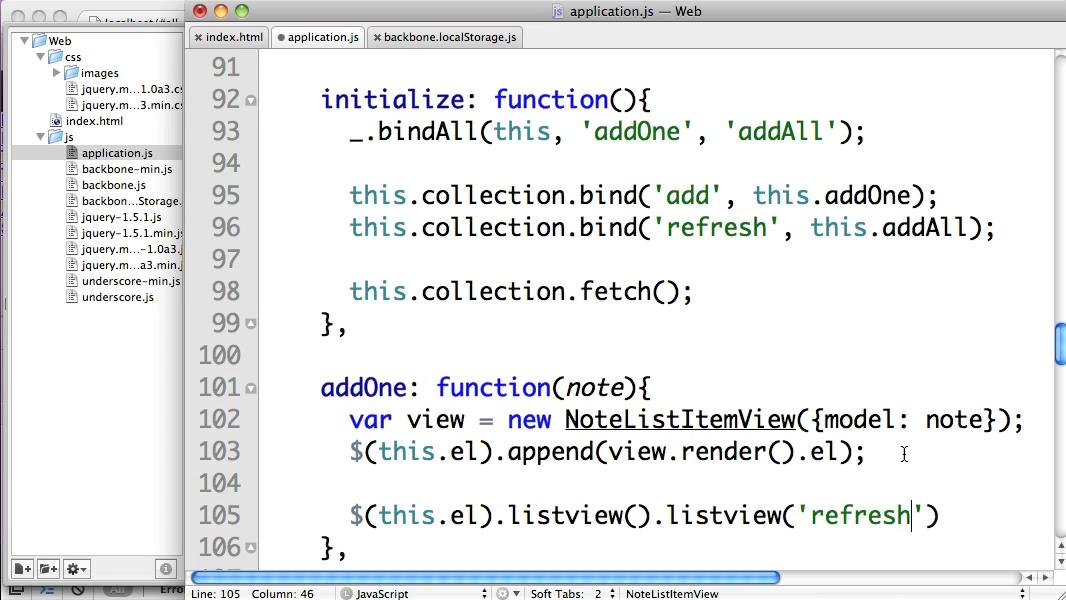Image resolution: width=1066 pixels, height=600 pixels.
Task: Close the backbone.localStorage.js tab with its x
Action: point(377,37)
